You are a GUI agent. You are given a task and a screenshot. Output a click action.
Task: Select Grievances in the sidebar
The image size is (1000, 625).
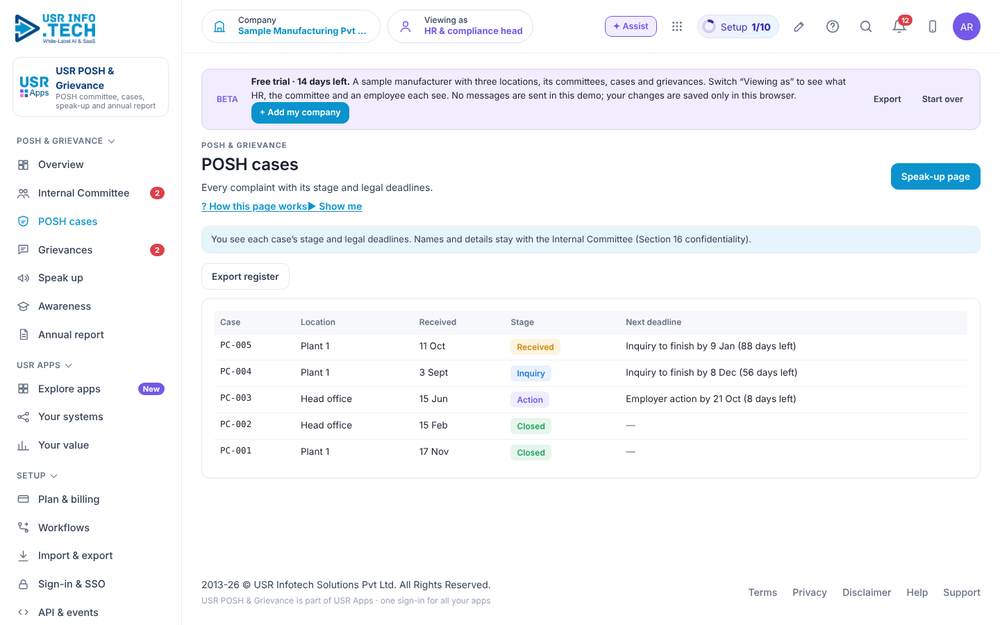coord(91,249)
